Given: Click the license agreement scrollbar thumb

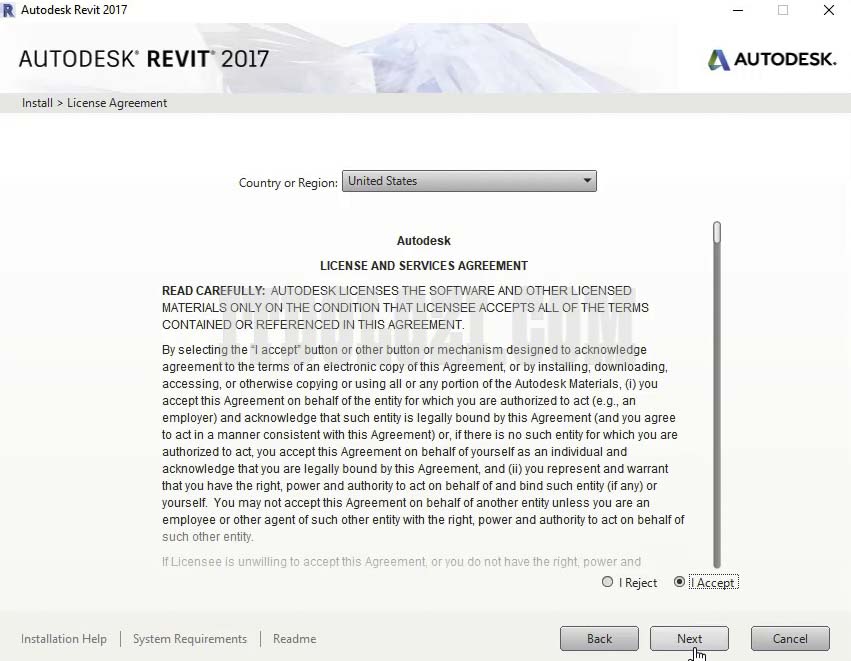Looking at the screenshot, I should click(717, 232).
